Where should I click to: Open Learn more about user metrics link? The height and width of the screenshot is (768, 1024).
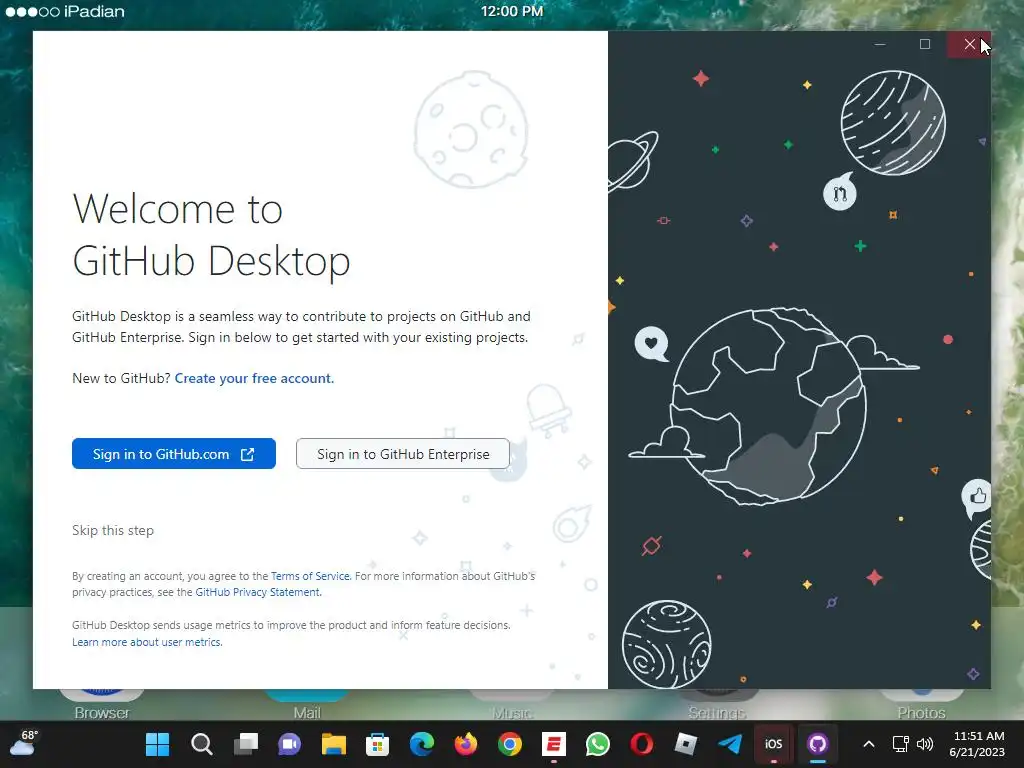click(147, 642)
